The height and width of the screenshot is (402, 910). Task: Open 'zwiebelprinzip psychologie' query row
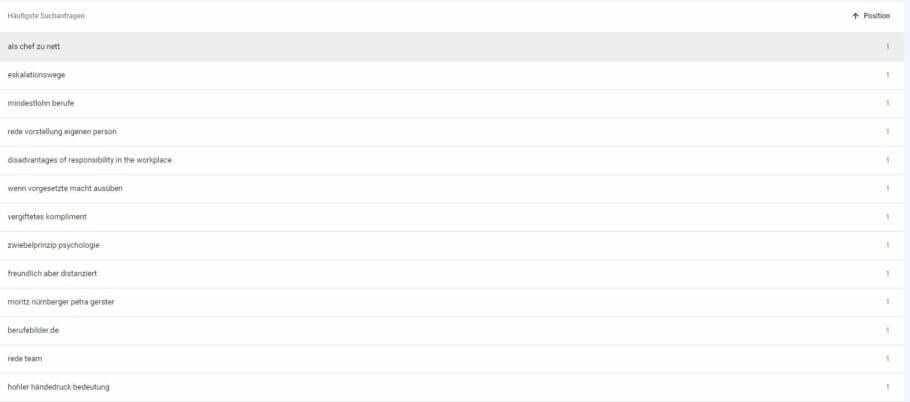pos(53,245)
